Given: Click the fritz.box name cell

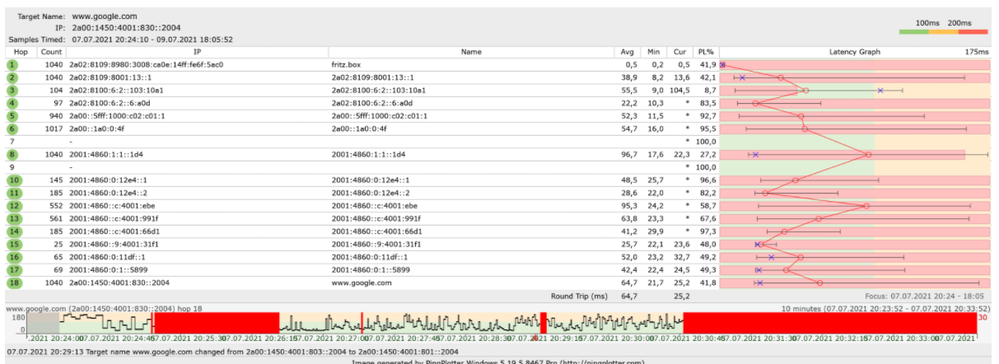Looking at the screenshot, I should point(345,65).
